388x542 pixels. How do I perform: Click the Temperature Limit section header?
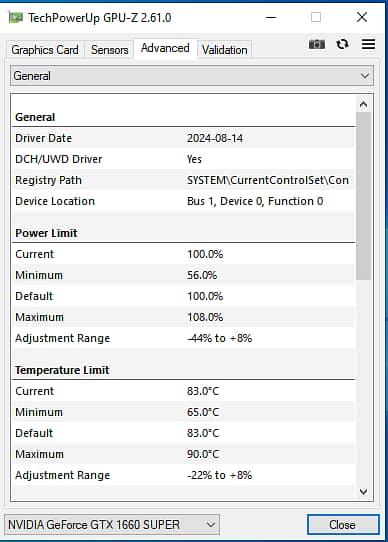[x=62, y=370]
